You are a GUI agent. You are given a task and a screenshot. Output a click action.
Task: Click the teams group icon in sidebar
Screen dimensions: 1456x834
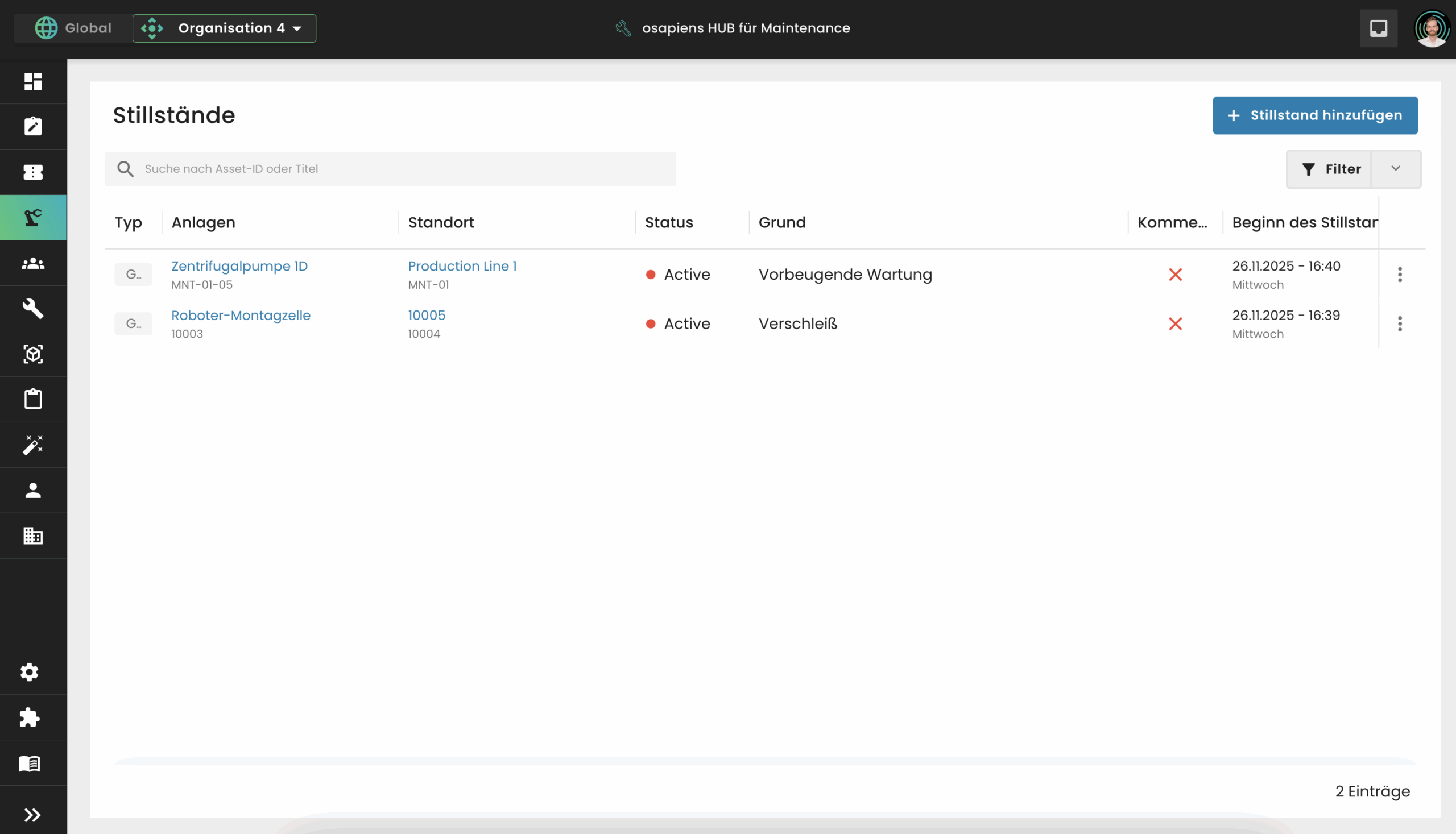coord(32,263)
